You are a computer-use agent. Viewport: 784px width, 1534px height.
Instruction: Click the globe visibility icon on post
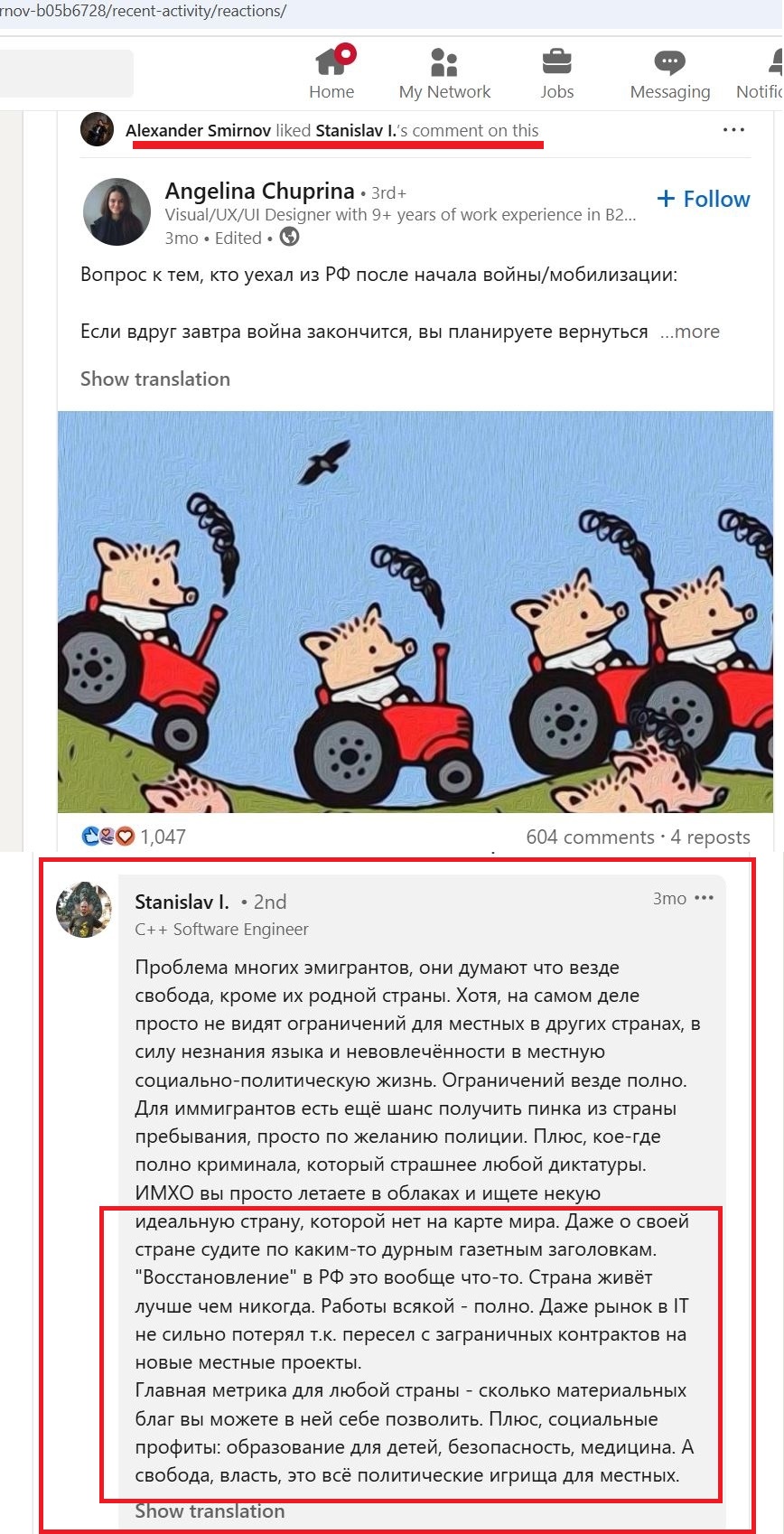pyautogui.click(x=290, y=237)
